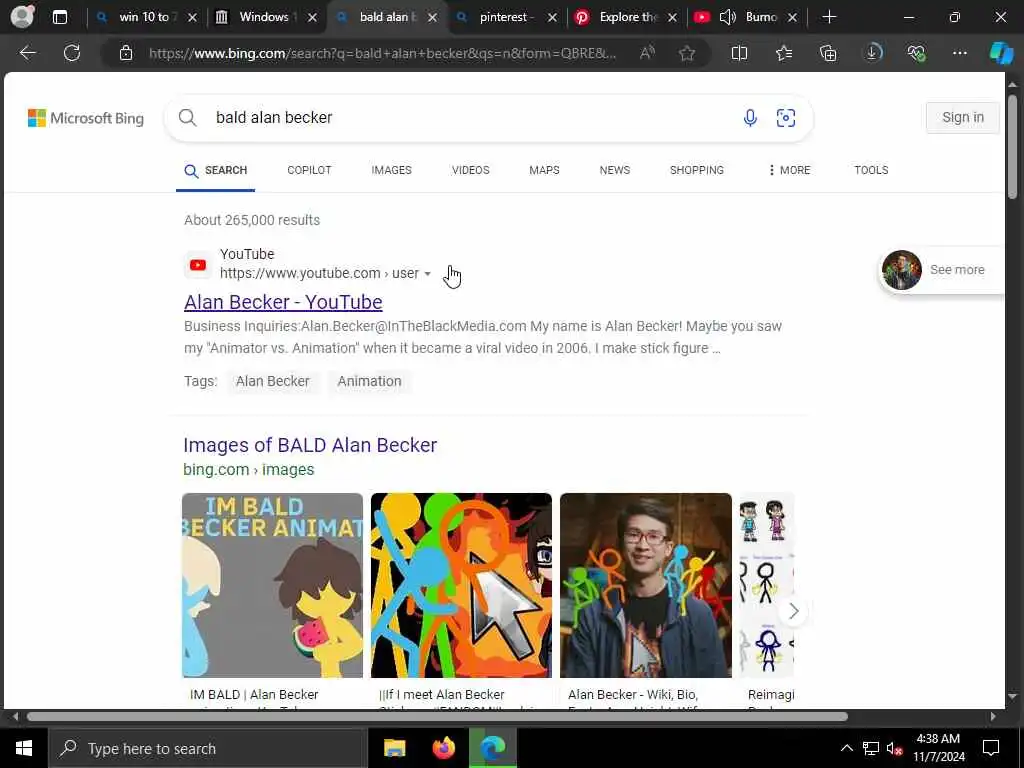Open the COPILOT search tab

pos(310,170)
